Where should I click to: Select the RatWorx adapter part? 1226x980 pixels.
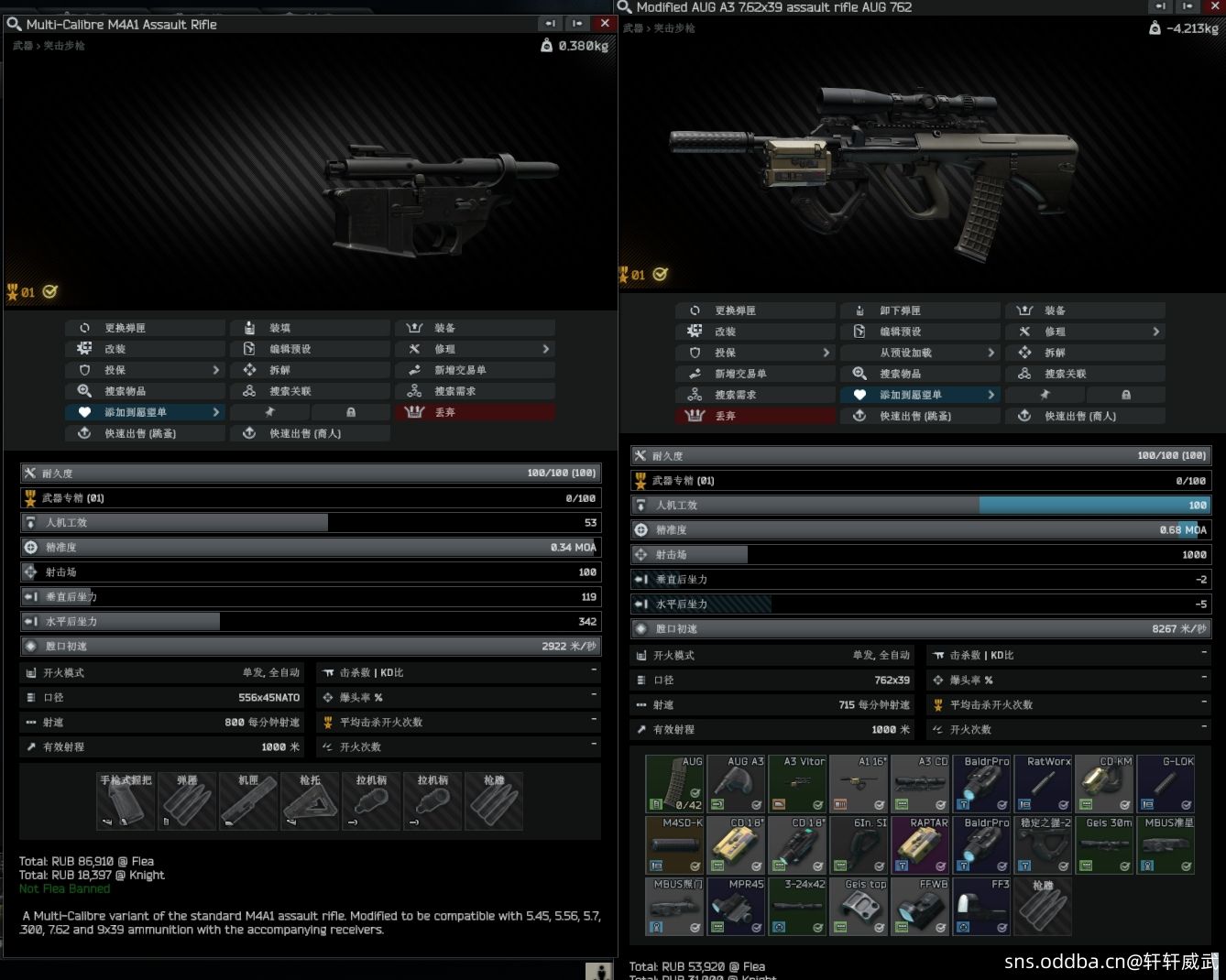1043,783
